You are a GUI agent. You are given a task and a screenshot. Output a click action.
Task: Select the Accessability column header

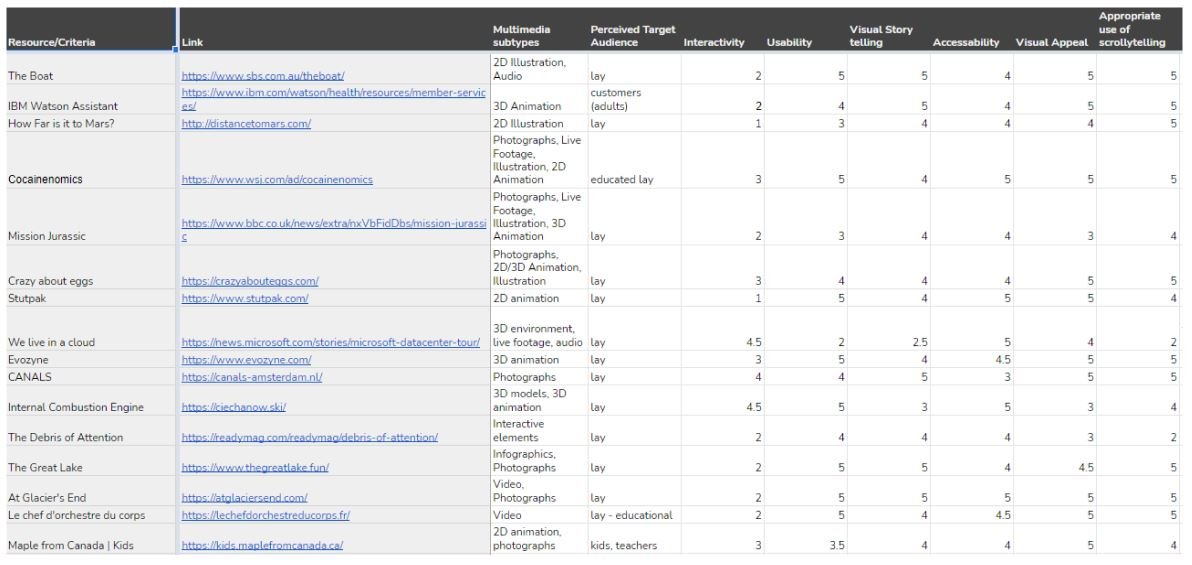[971, 30]
